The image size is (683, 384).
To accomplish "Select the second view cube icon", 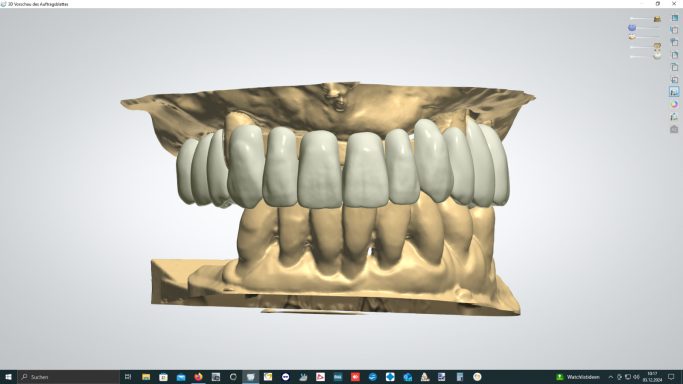I will tap(675, 30).
